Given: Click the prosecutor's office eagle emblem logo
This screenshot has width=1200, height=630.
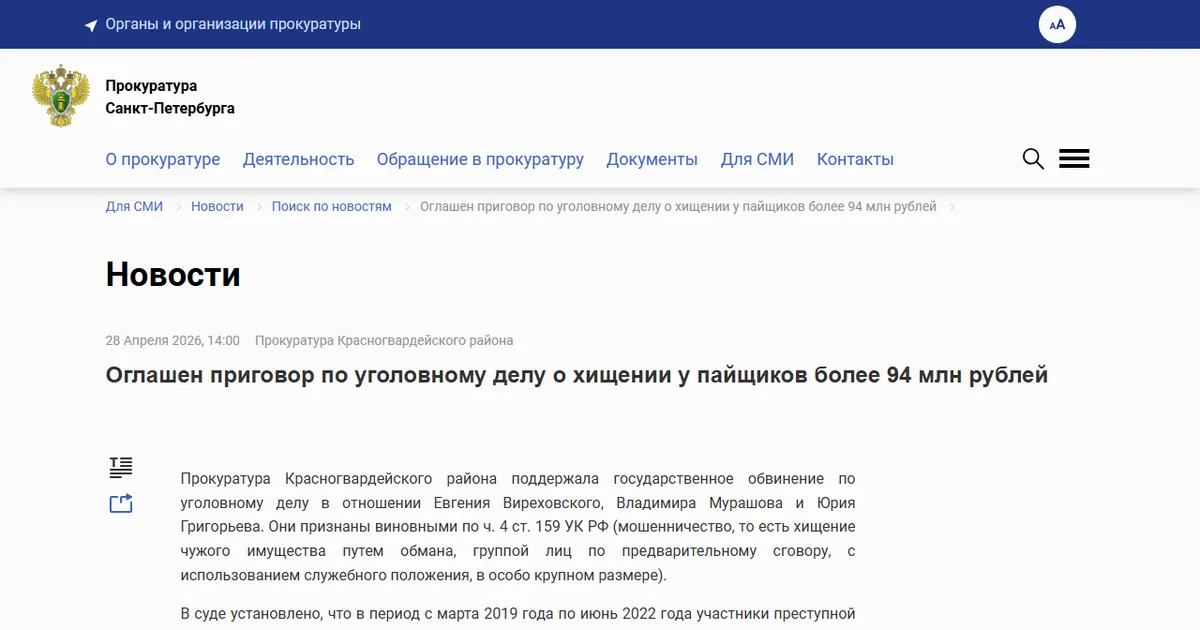Looking at the screenshot, I should [x=62, y=96].
